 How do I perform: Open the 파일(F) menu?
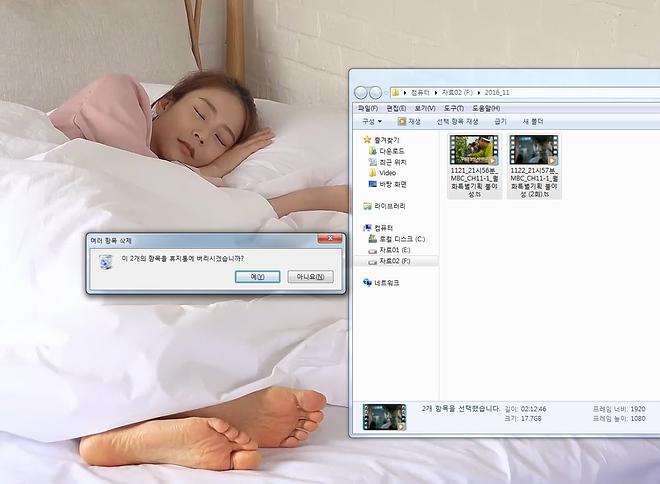(x=368, y=108)
